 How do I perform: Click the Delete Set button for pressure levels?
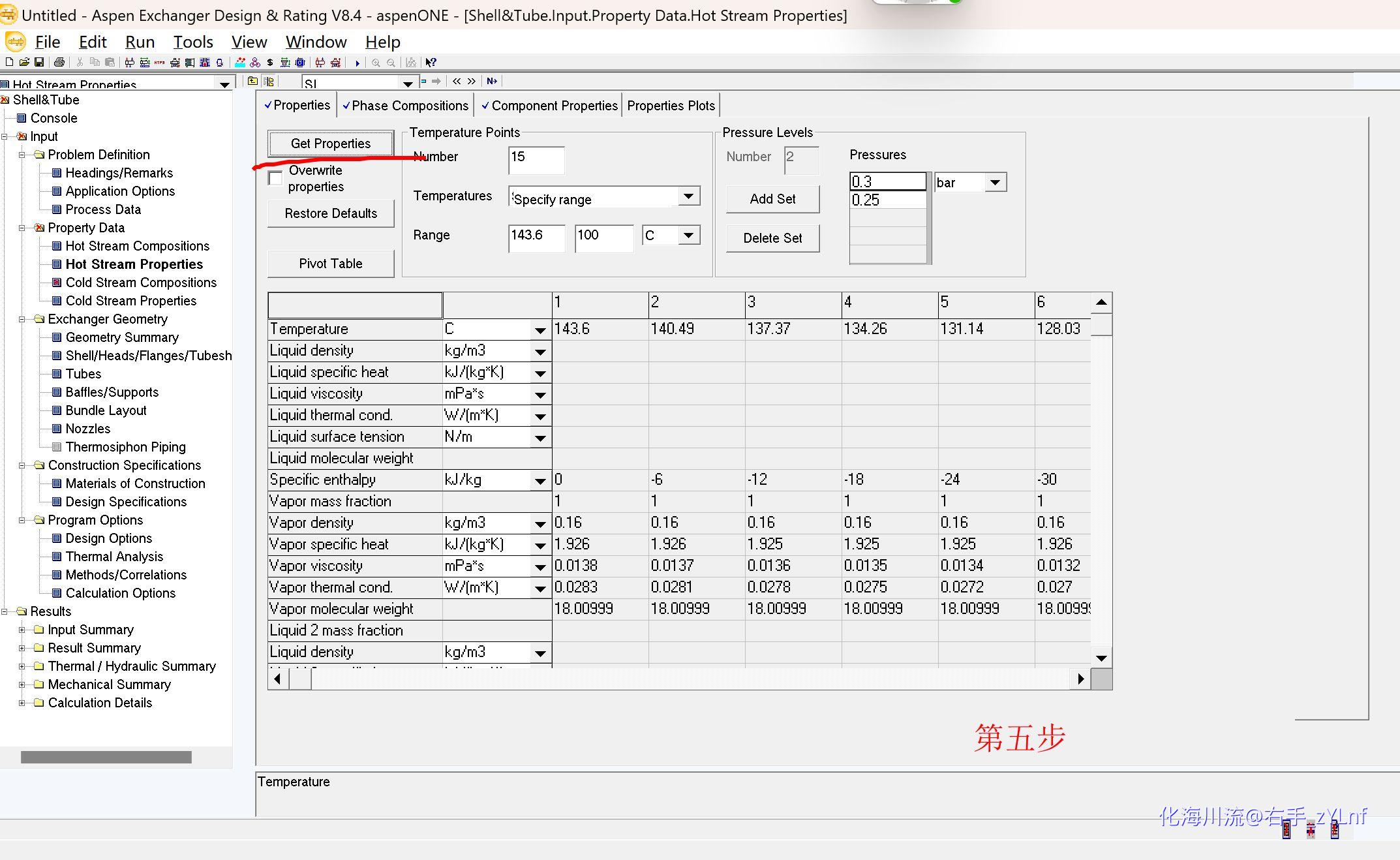tap(775, 238)
